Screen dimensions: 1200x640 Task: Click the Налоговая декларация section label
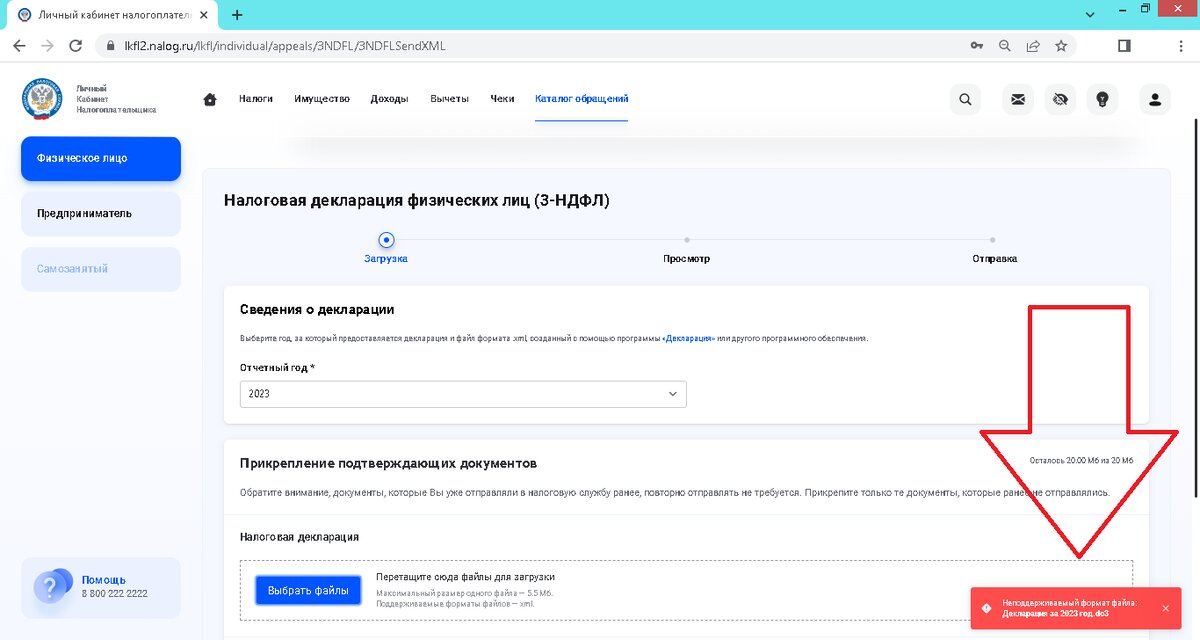tap(299, 537)
